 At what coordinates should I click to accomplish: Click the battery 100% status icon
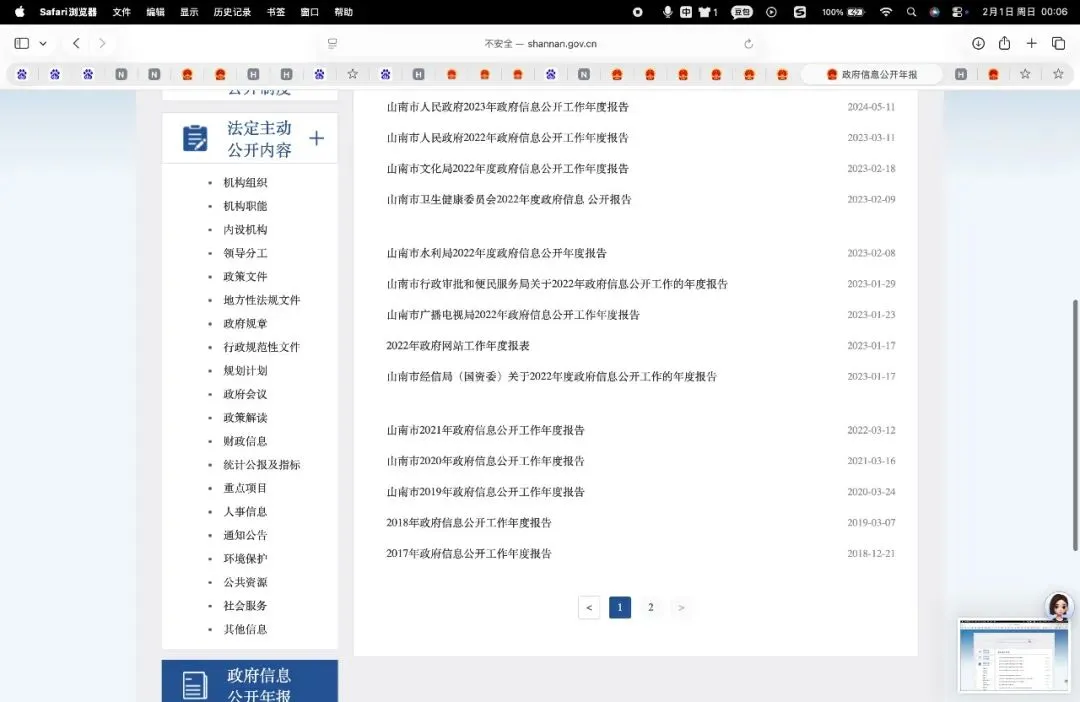click(843, 12)
